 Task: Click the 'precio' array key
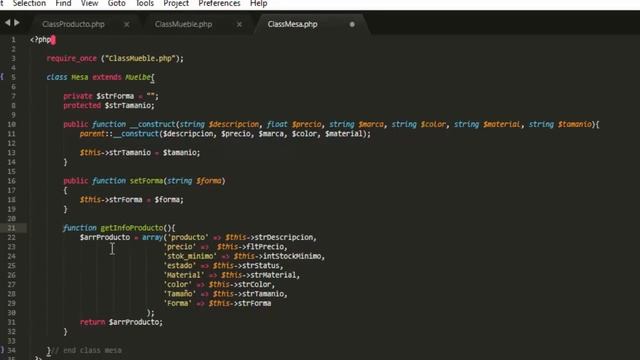click(x=180, y=247)
